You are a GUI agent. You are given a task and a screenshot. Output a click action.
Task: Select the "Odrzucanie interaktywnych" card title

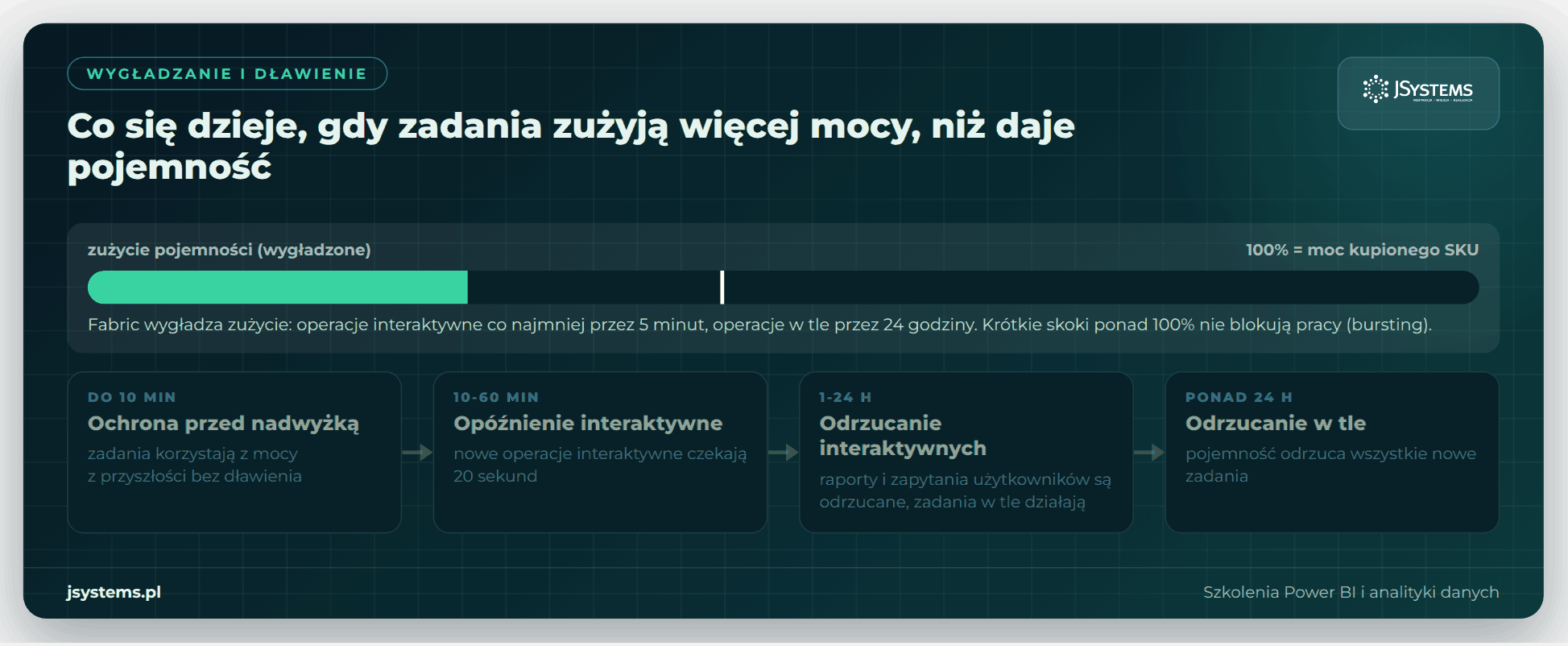click(903, 436)
